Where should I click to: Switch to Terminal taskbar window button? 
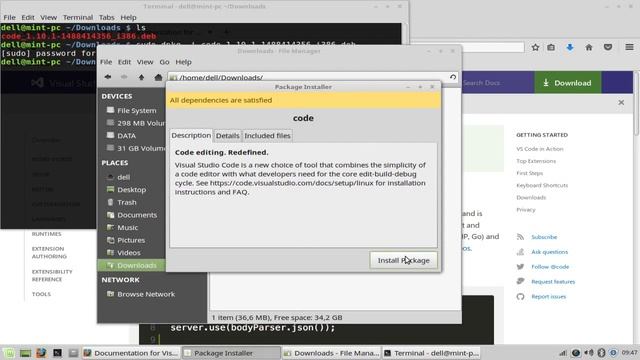432,353
